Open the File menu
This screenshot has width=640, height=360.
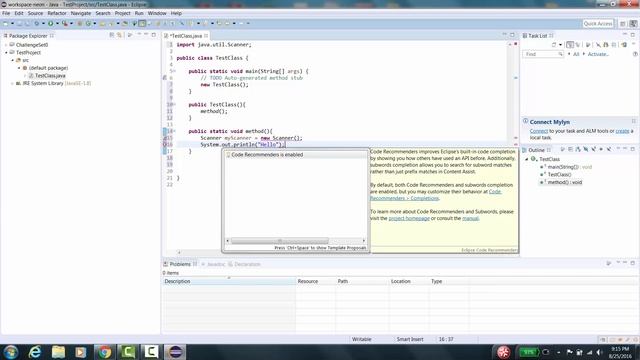(x=6, y=13)
